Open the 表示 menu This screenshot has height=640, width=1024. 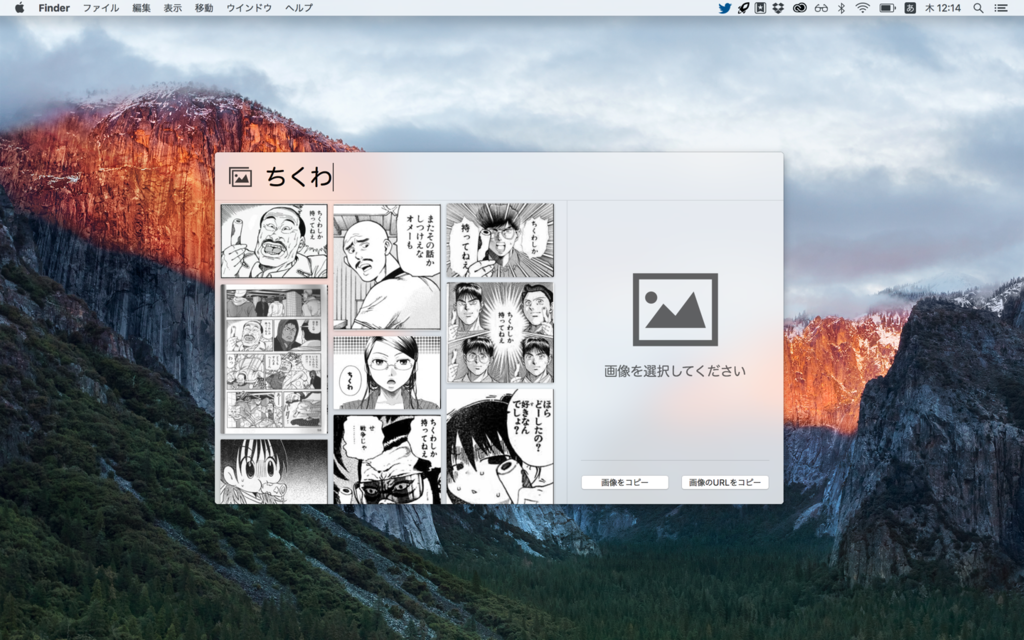click(172, 8)
